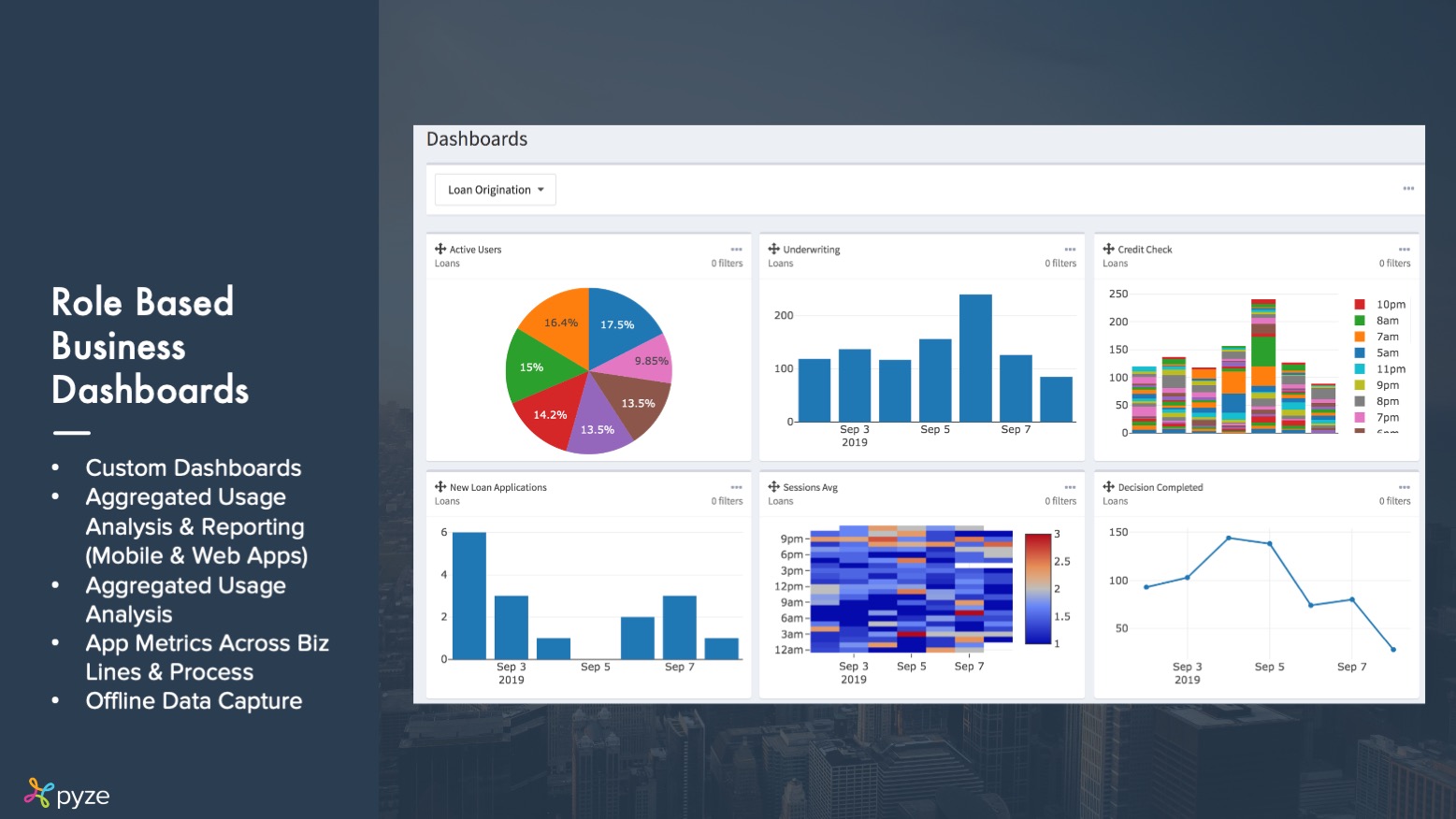Screen dimensions: 1456x819
Task: Open the three-dot menu on Active Users widget
Action: (736, 250)
